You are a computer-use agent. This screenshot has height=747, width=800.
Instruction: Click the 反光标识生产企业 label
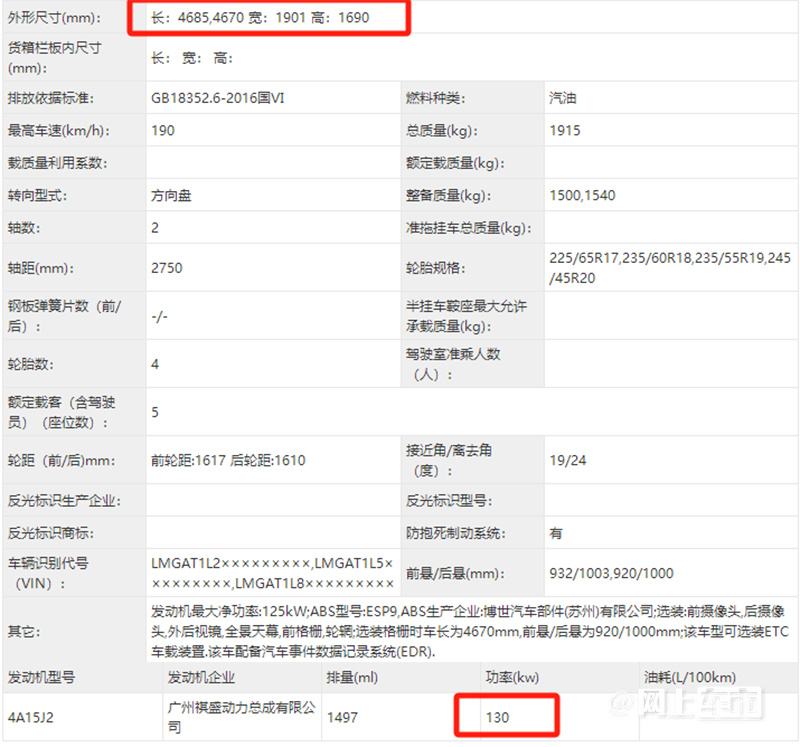click(x=64, y=501)
